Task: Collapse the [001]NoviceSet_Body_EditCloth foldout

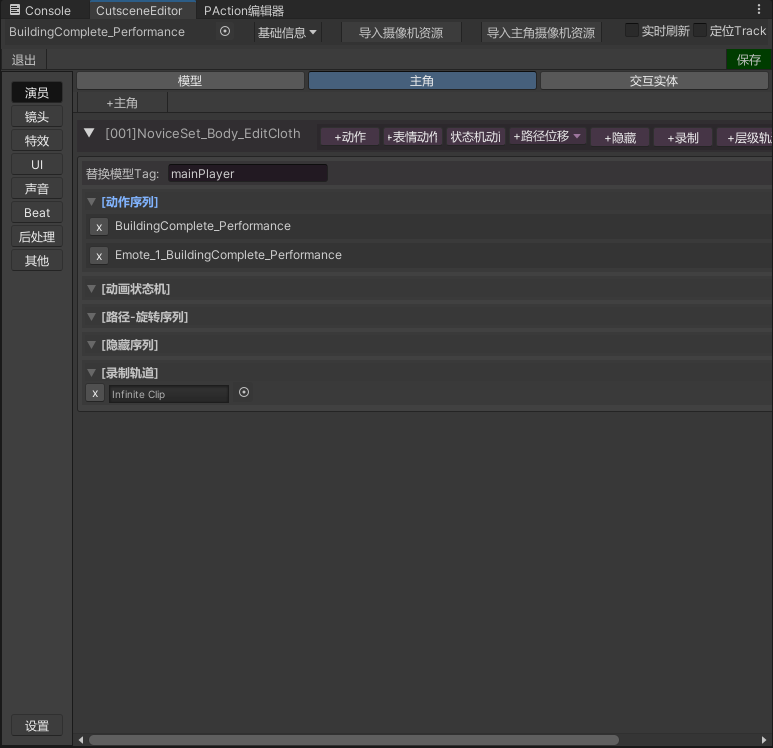Action: coord(90,133)
